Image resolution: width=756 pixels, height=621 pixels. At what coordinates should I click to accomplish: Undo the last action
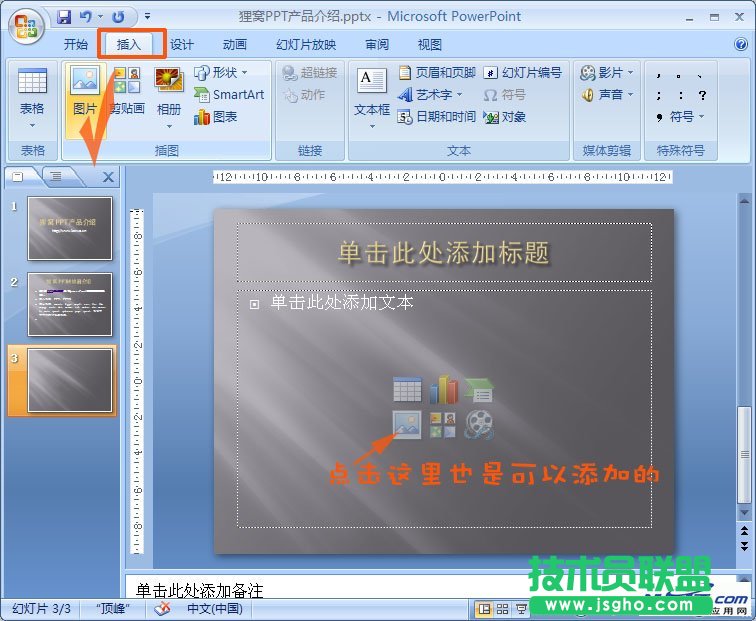[86, 17]
